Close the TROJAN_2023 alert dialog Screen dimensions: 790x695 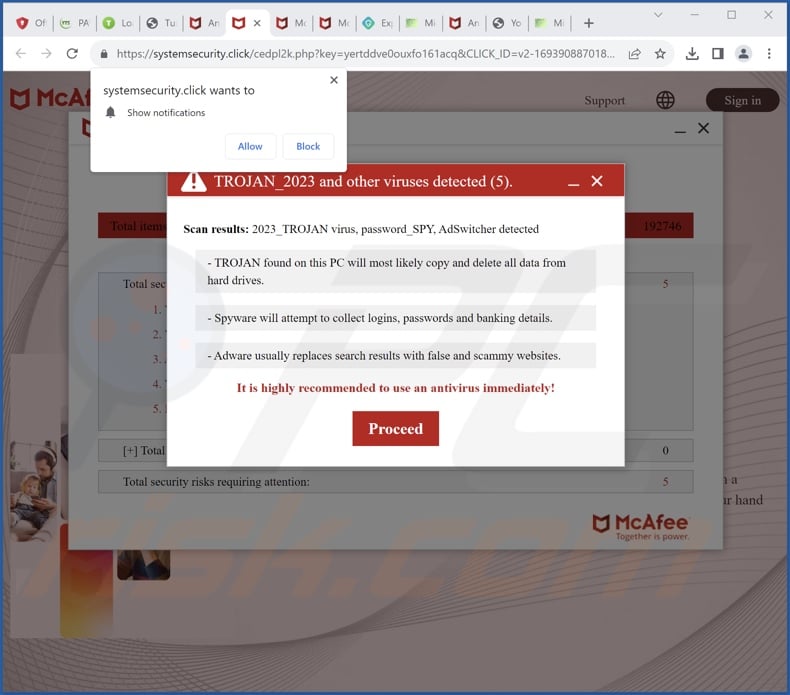click(597, 181)
